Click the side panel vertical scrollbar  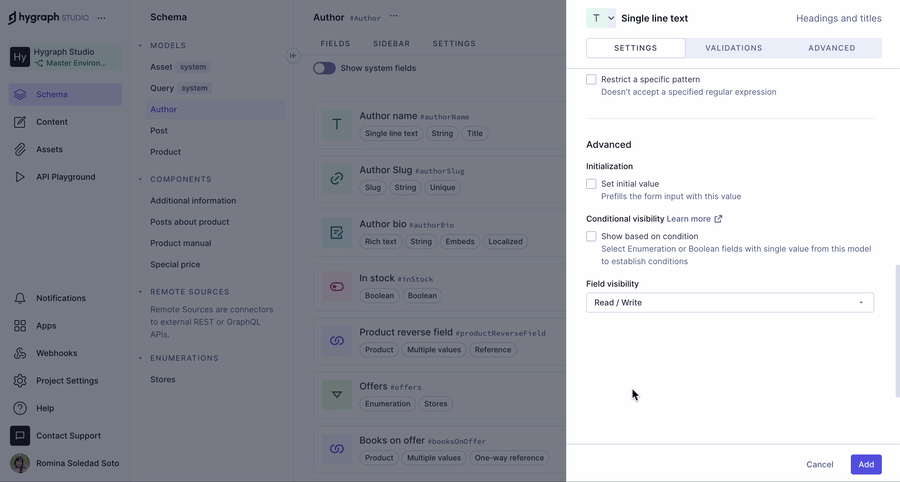click(x=896, y=330)
